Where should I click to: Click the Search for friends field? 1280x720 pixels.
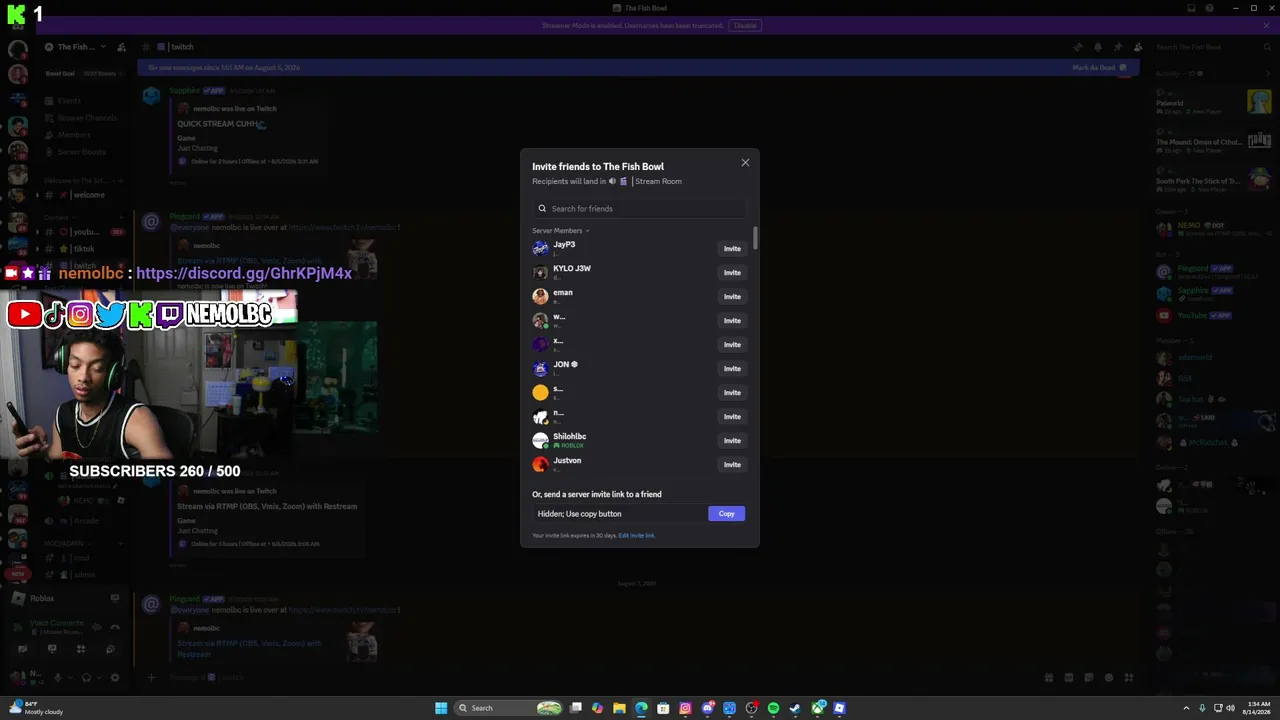[639, 208]
